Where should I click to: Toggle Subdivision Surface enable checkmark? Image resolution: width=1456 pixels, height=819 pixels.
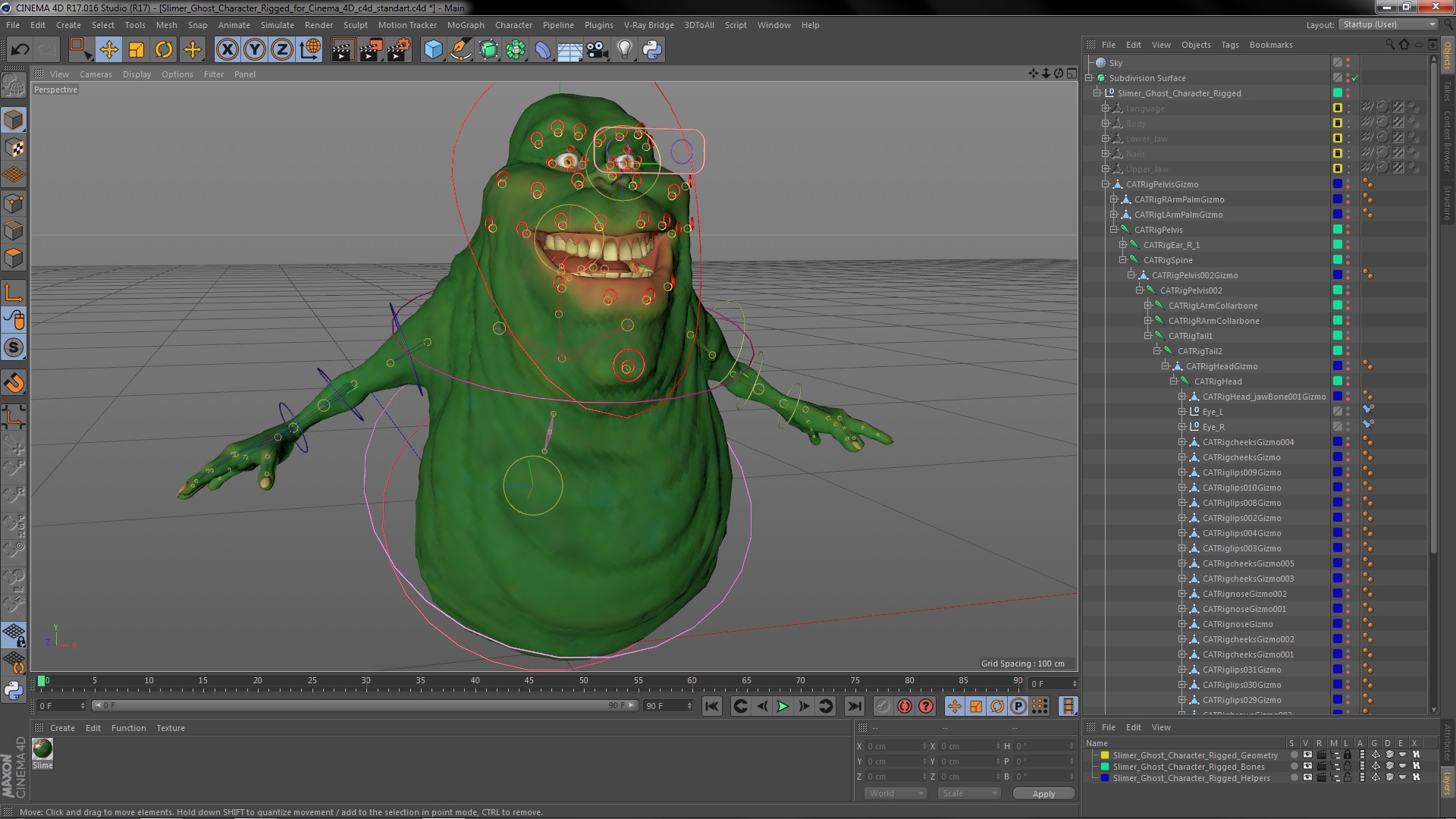[x=1355, y=78]
